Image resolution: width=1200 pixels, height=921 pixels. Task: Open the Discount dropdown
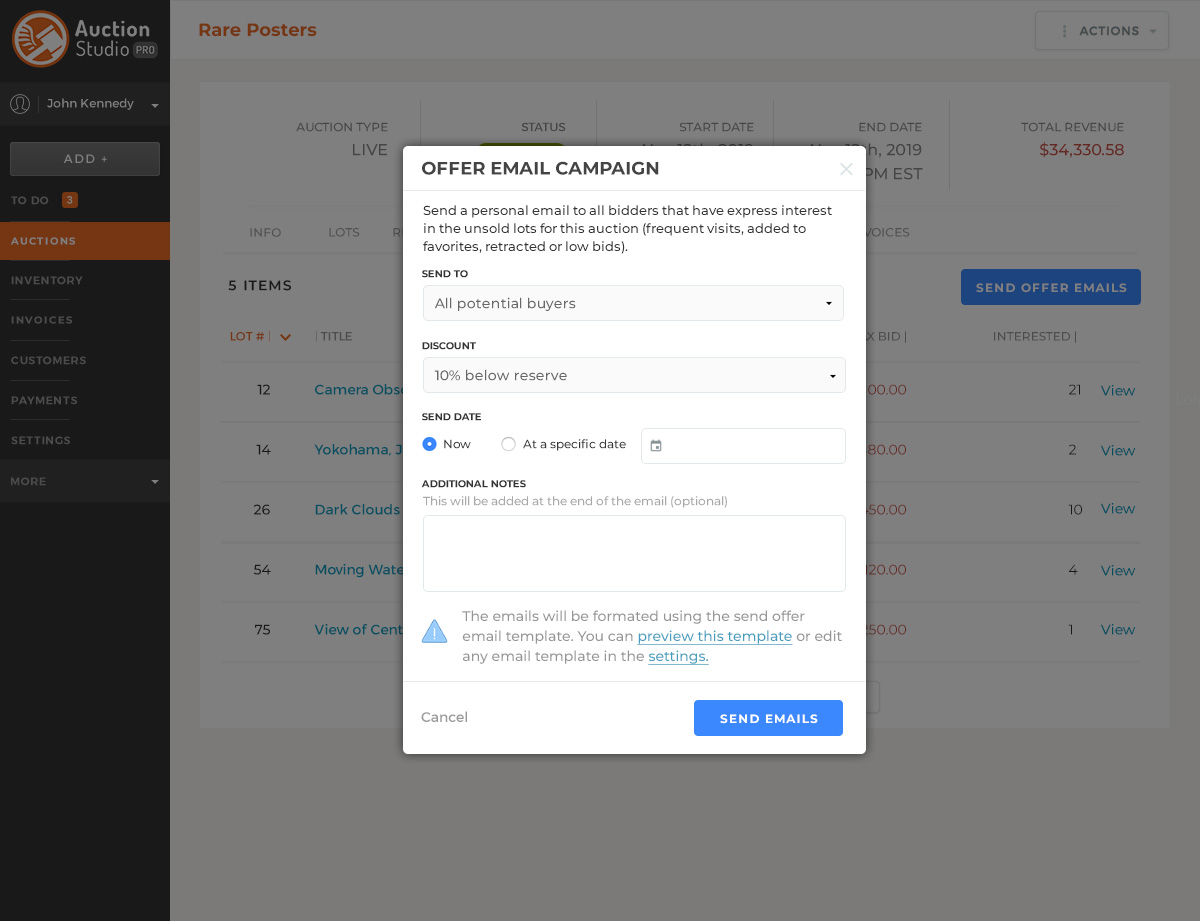(x=633, y=375)
